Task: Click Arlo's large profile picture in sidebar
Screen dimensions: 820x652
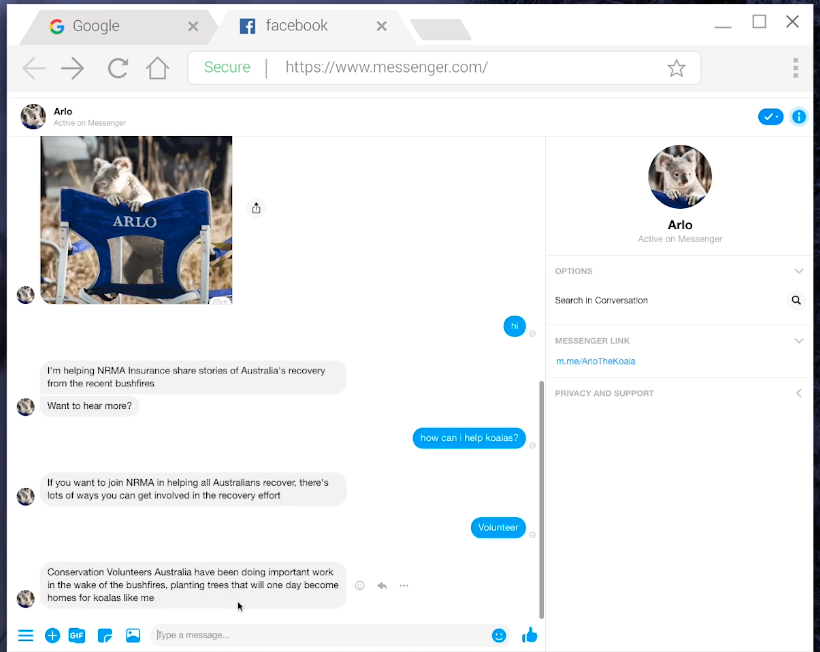Action: [680, 177]
